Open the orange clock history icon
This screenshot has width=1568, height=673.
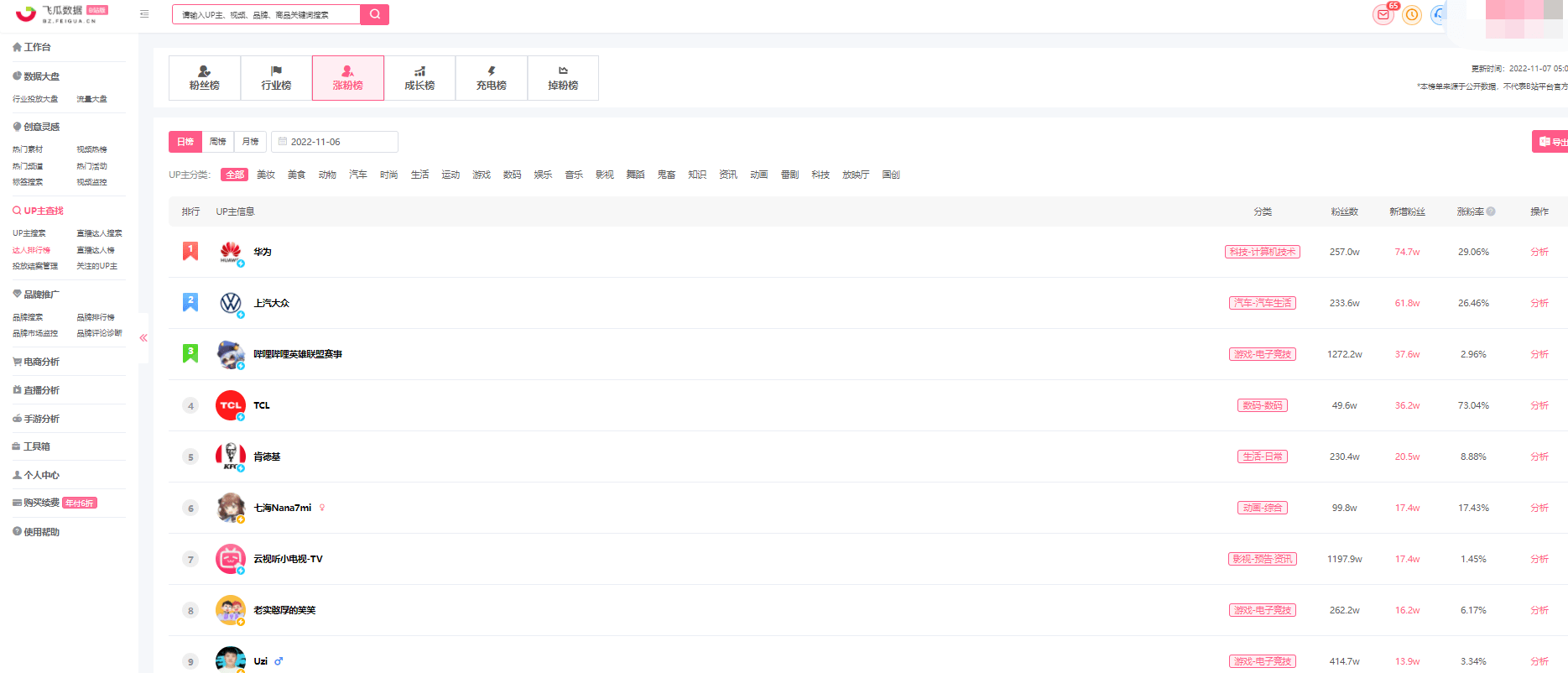[x=1412, y=14]
